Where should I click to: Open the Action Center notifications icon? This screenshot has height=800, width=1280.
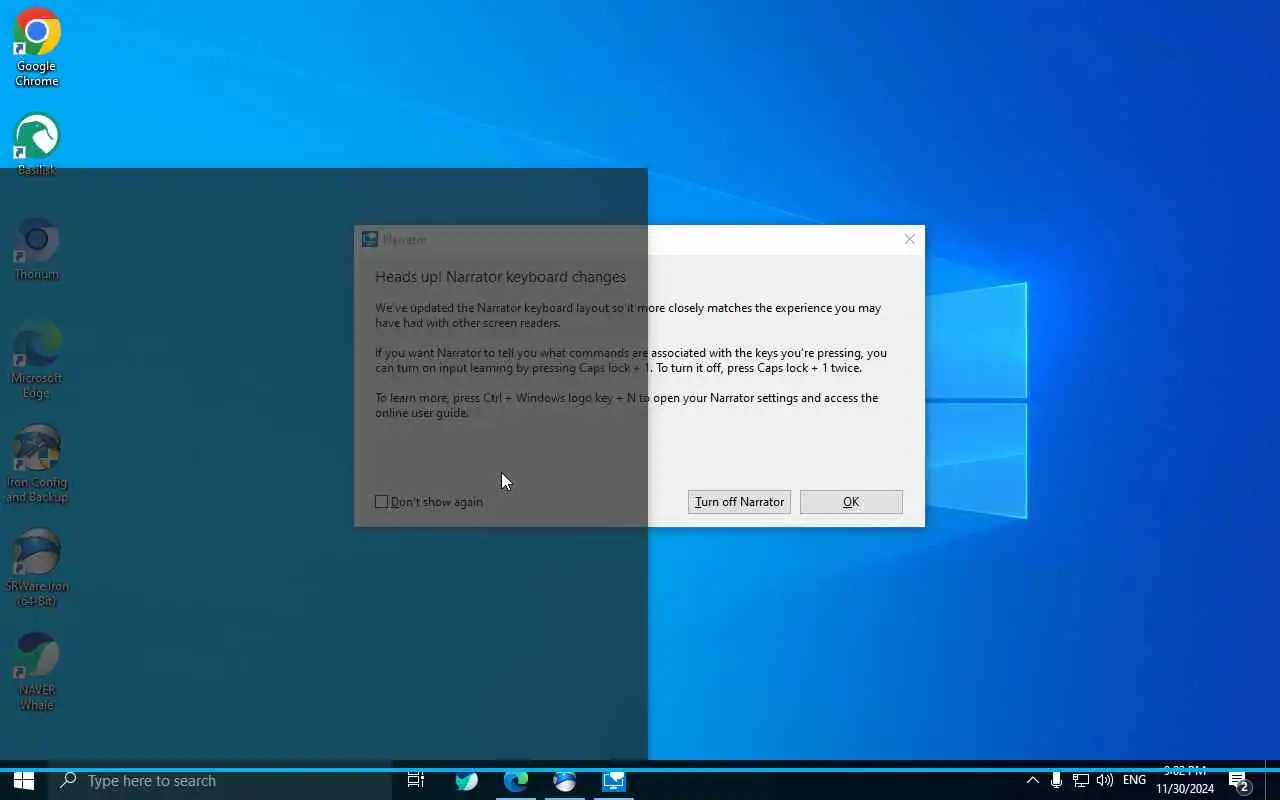pos(1240,781)
